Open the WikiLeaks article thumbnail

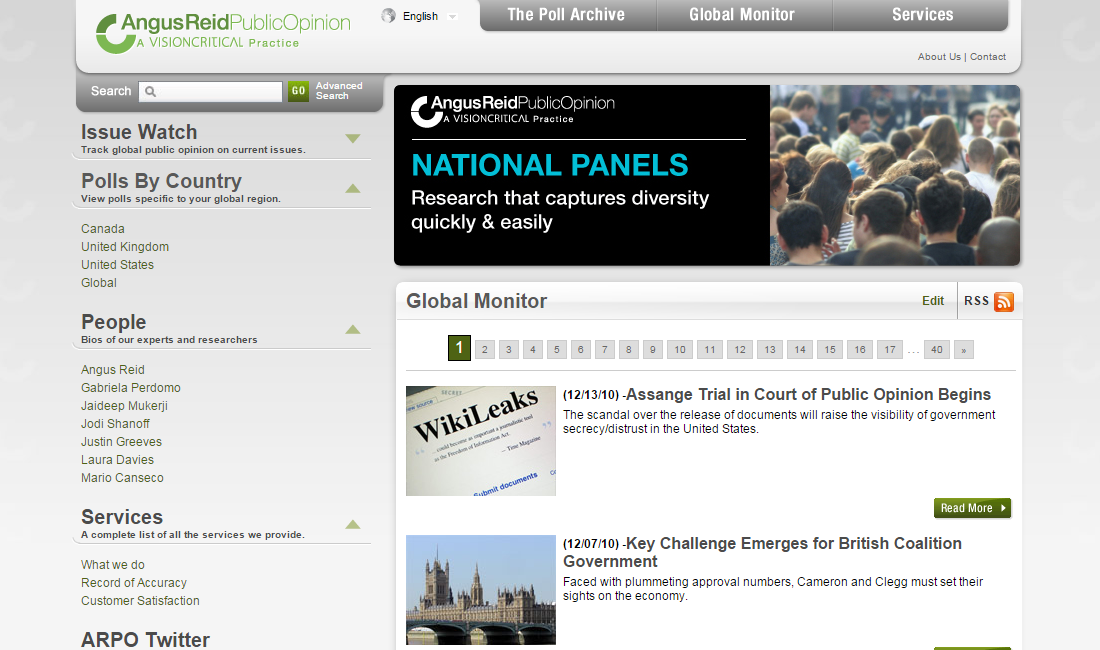[481, 441]
